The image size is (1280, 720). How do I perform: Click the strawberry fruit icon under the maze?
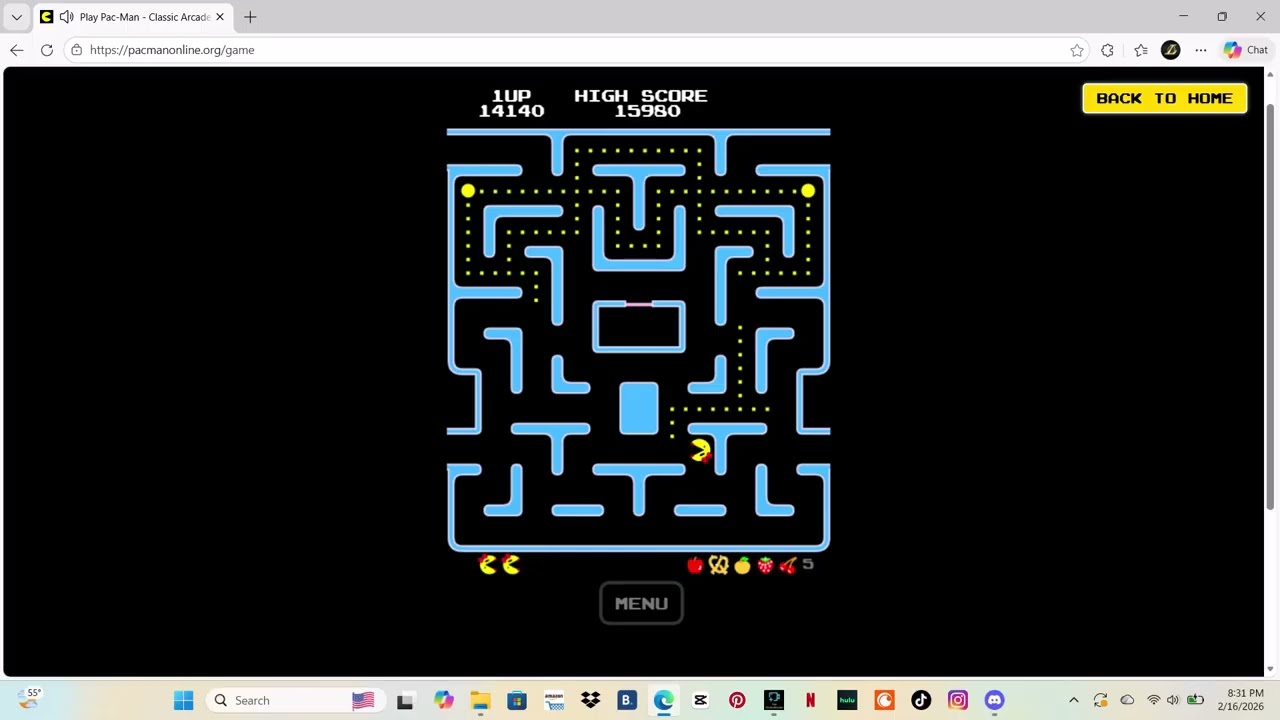tap(765, 565)
